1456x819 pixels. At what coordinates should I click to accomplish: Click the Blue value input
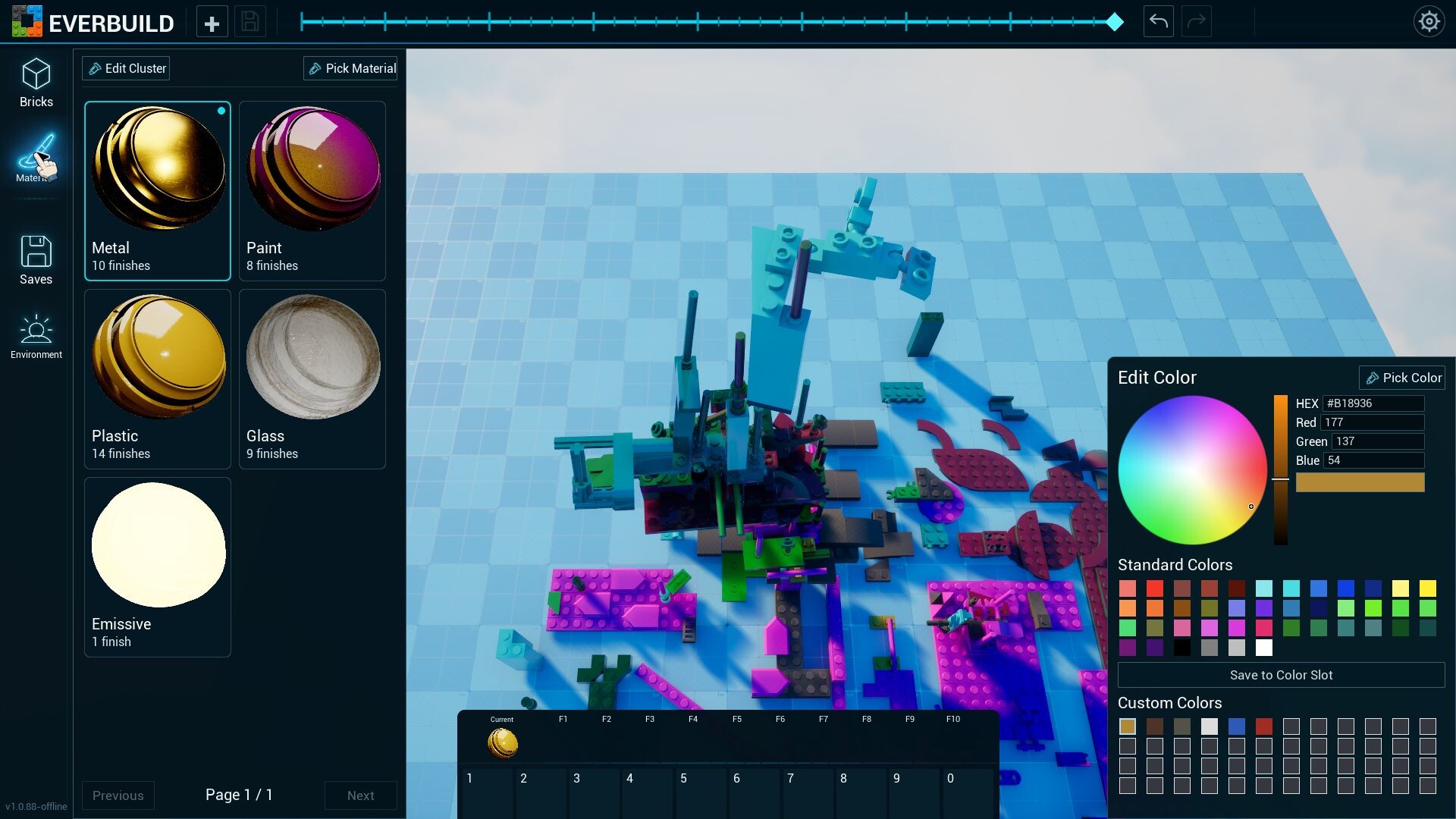pyautogui.click(x=1375, y=460)
